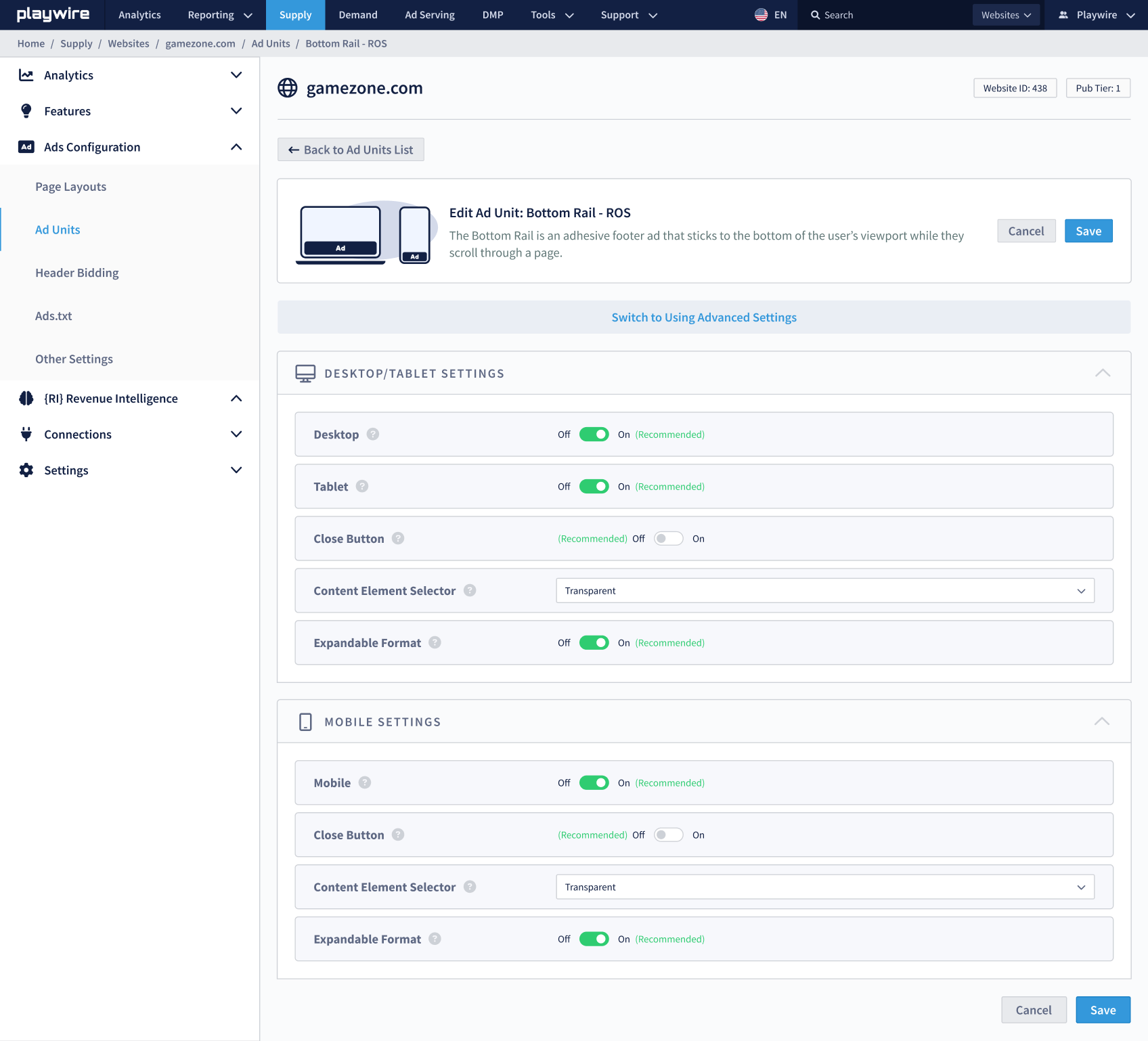Image resolution: width=1148 pixels, height=1041 pixels.
Task: Click the help icon next to Tablet
Action: pyautogui.click(x=362, y=487)
